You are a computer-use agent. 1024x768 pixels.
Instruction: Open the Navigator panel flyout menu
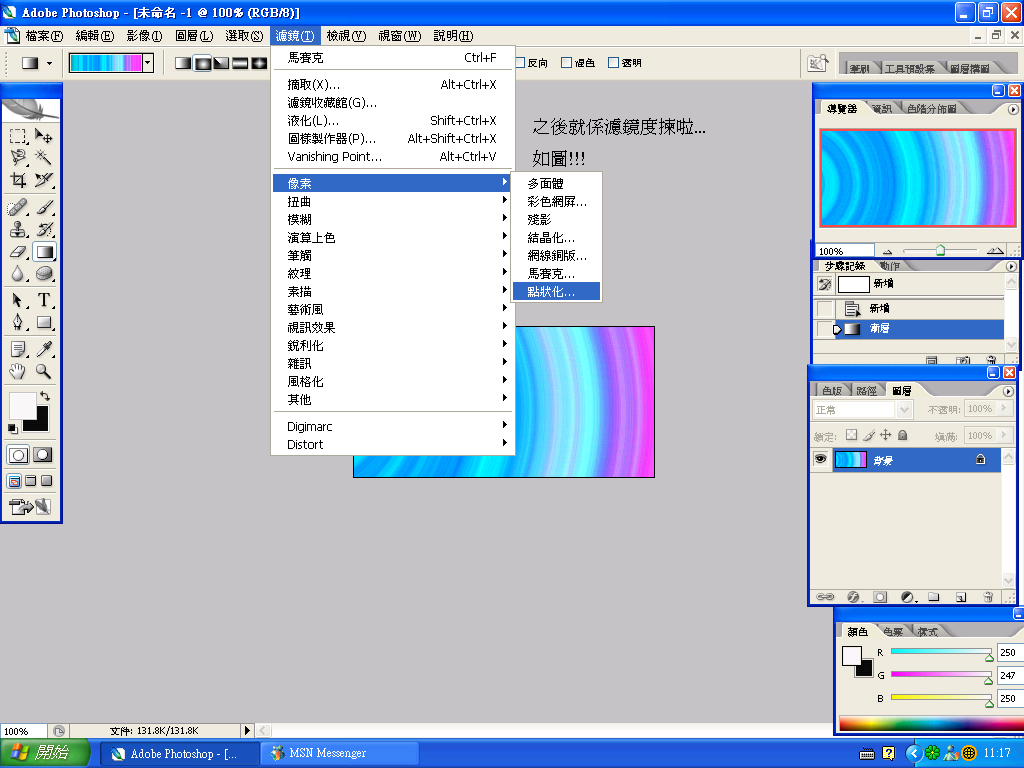point(1013,110)
